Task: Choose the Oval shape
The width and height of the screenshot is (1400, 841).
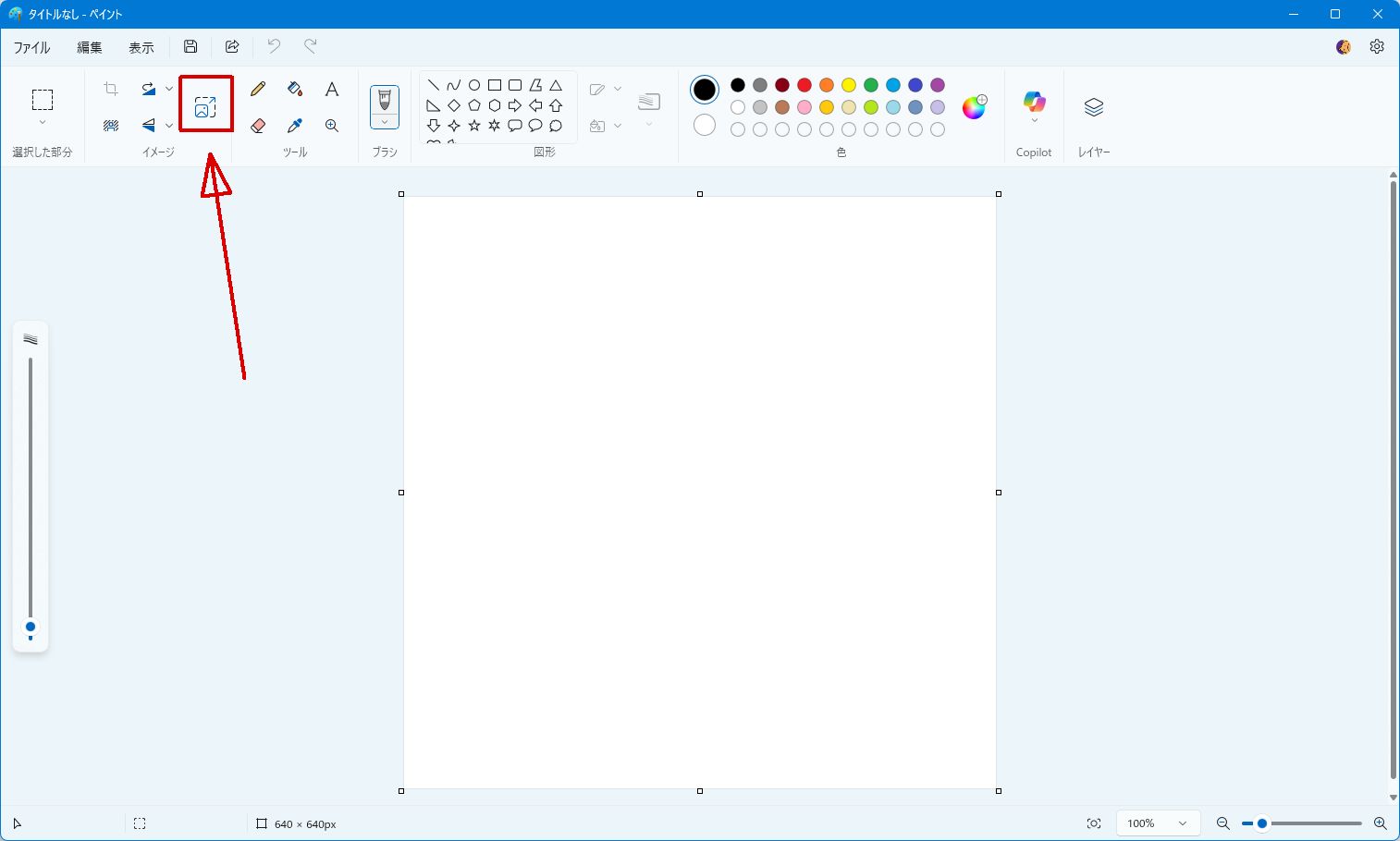Action: (474, 85)
